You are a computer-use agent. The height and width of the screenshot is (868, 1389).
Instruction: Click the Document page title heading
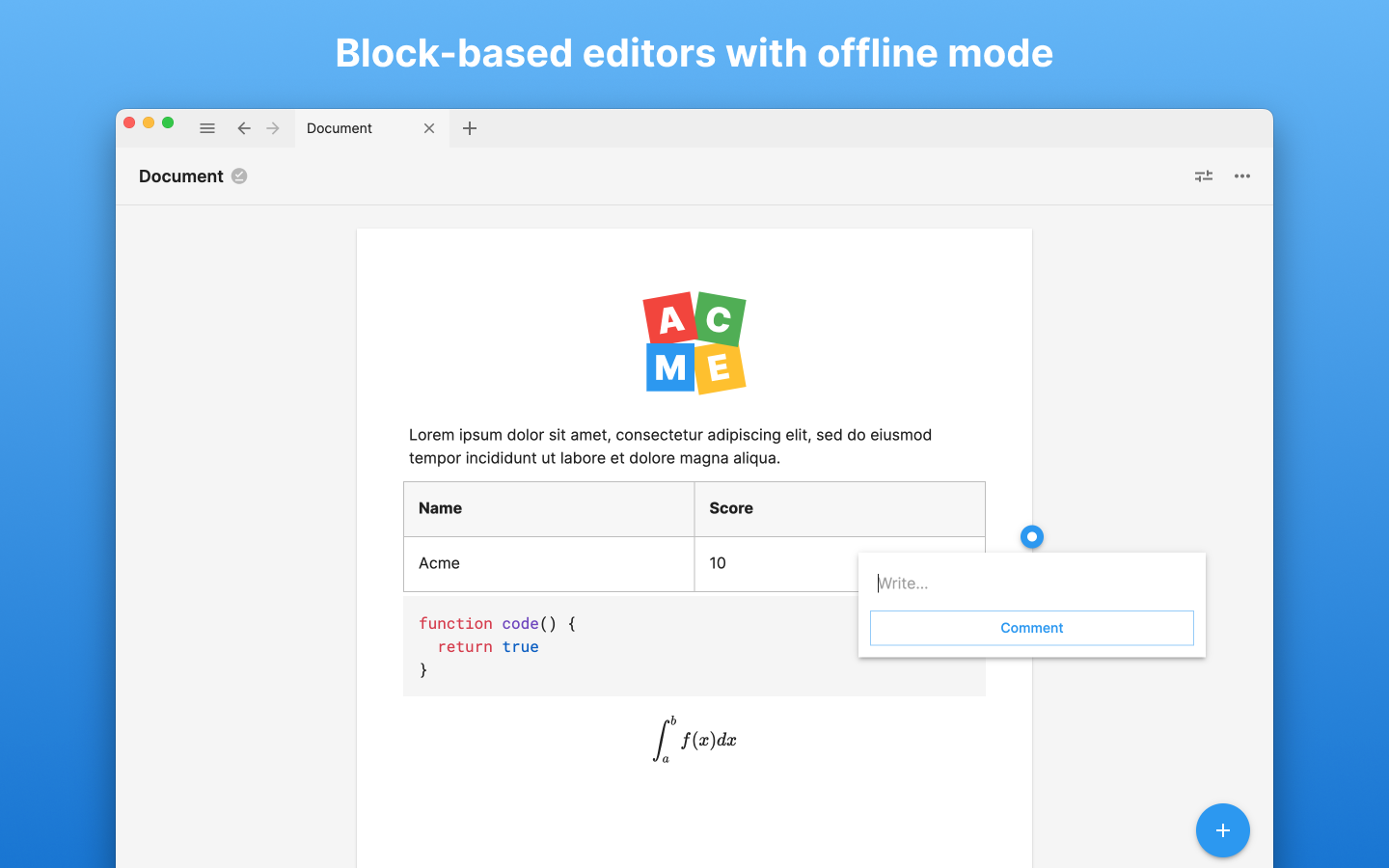181,176
